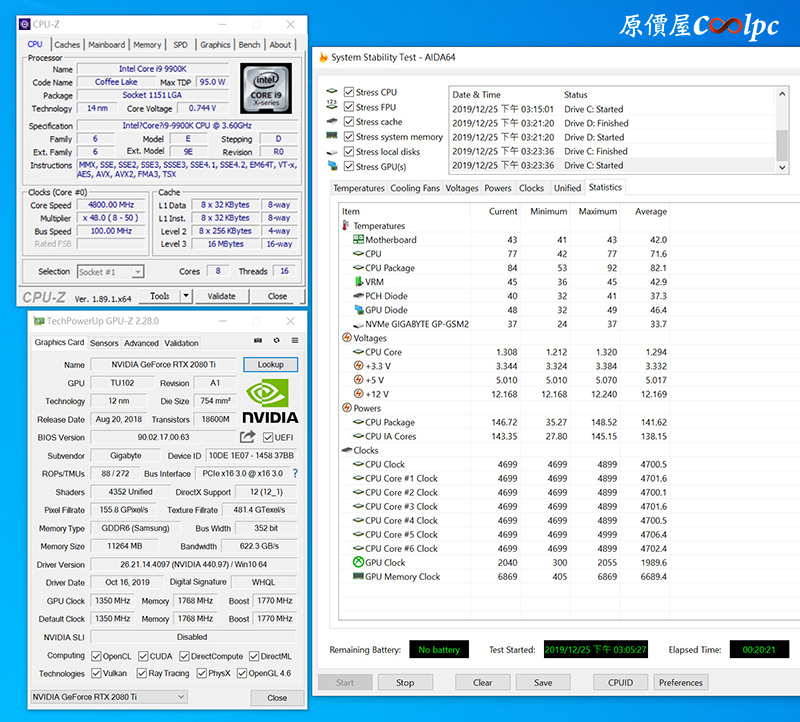Toggle Stress CPU checkbox
The height and width of the screenshot is (722, 800).
click(349, 92)
